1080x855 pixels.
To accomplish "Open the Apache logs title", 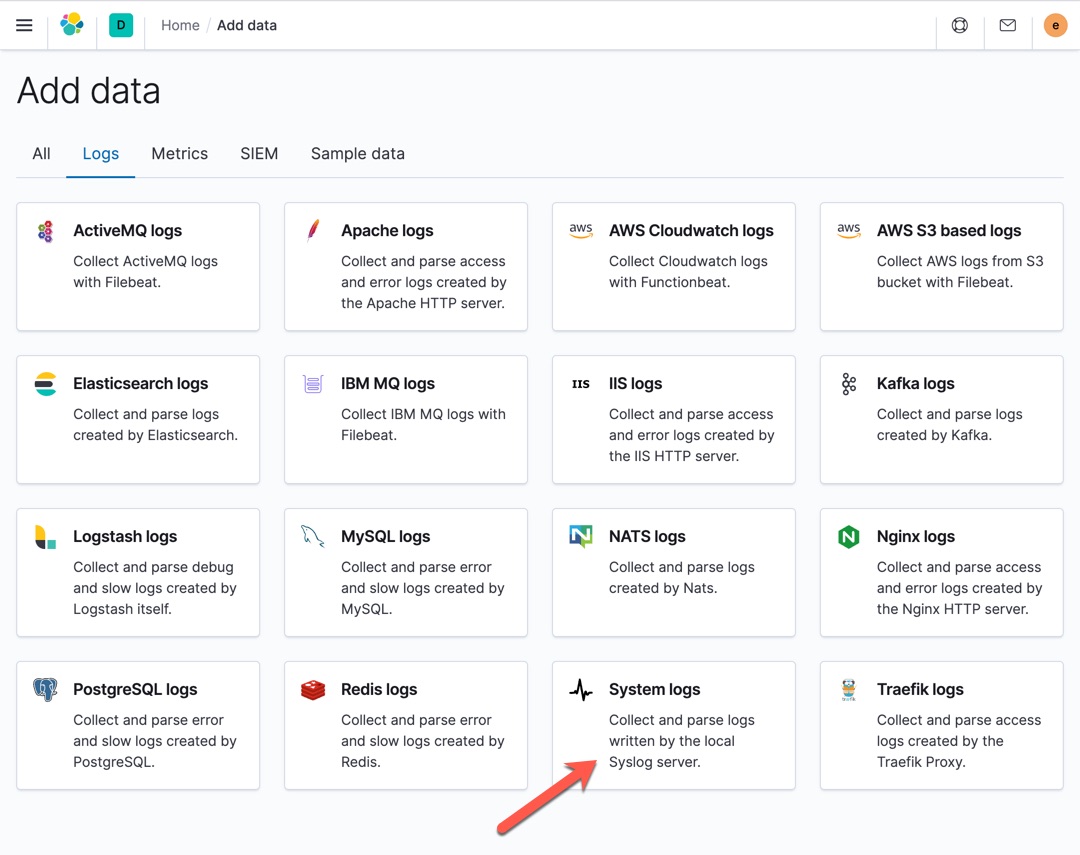I will (387, 231).
